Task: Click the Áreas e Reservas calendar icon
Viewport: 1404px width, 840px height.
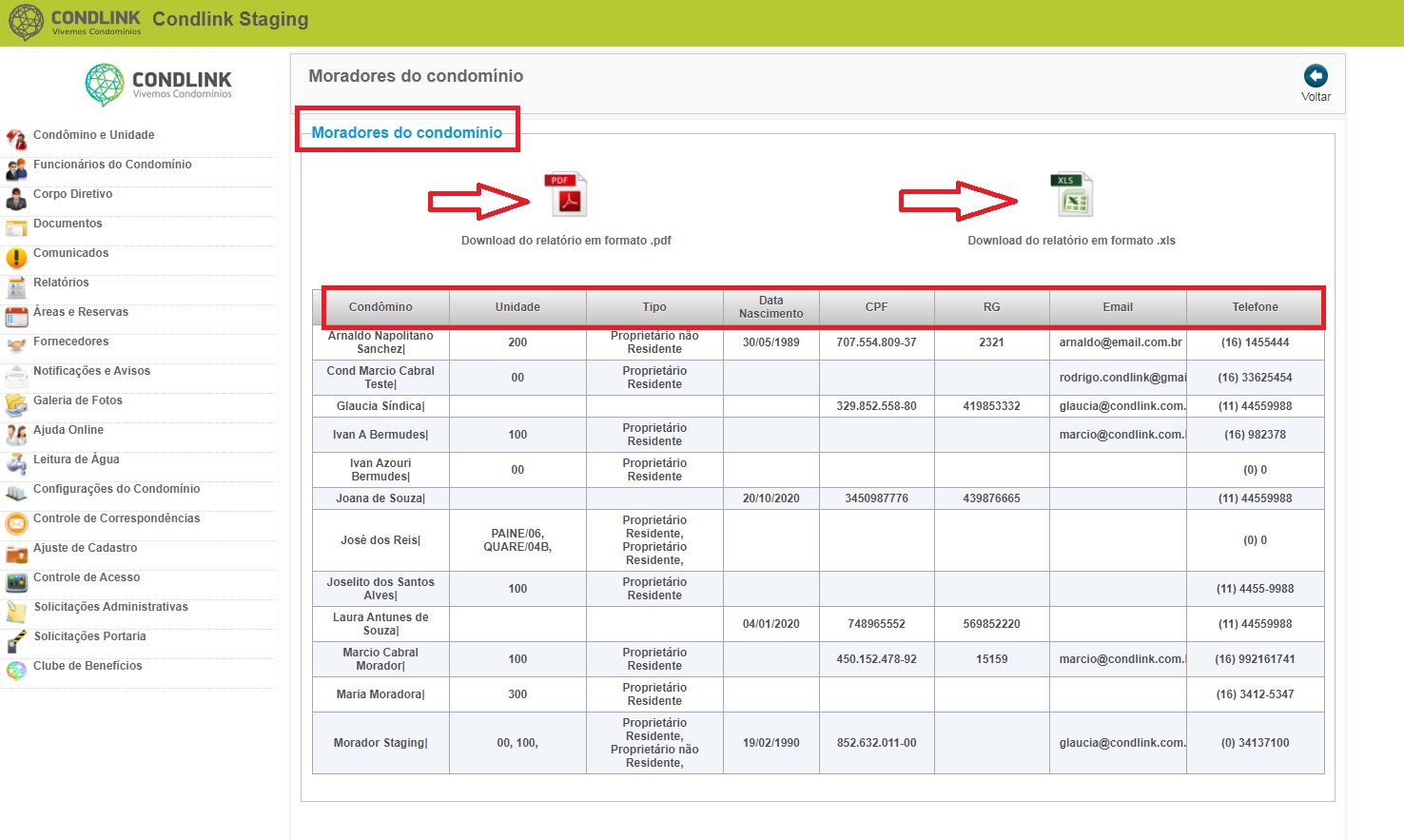Action: [x=16, y=316]
